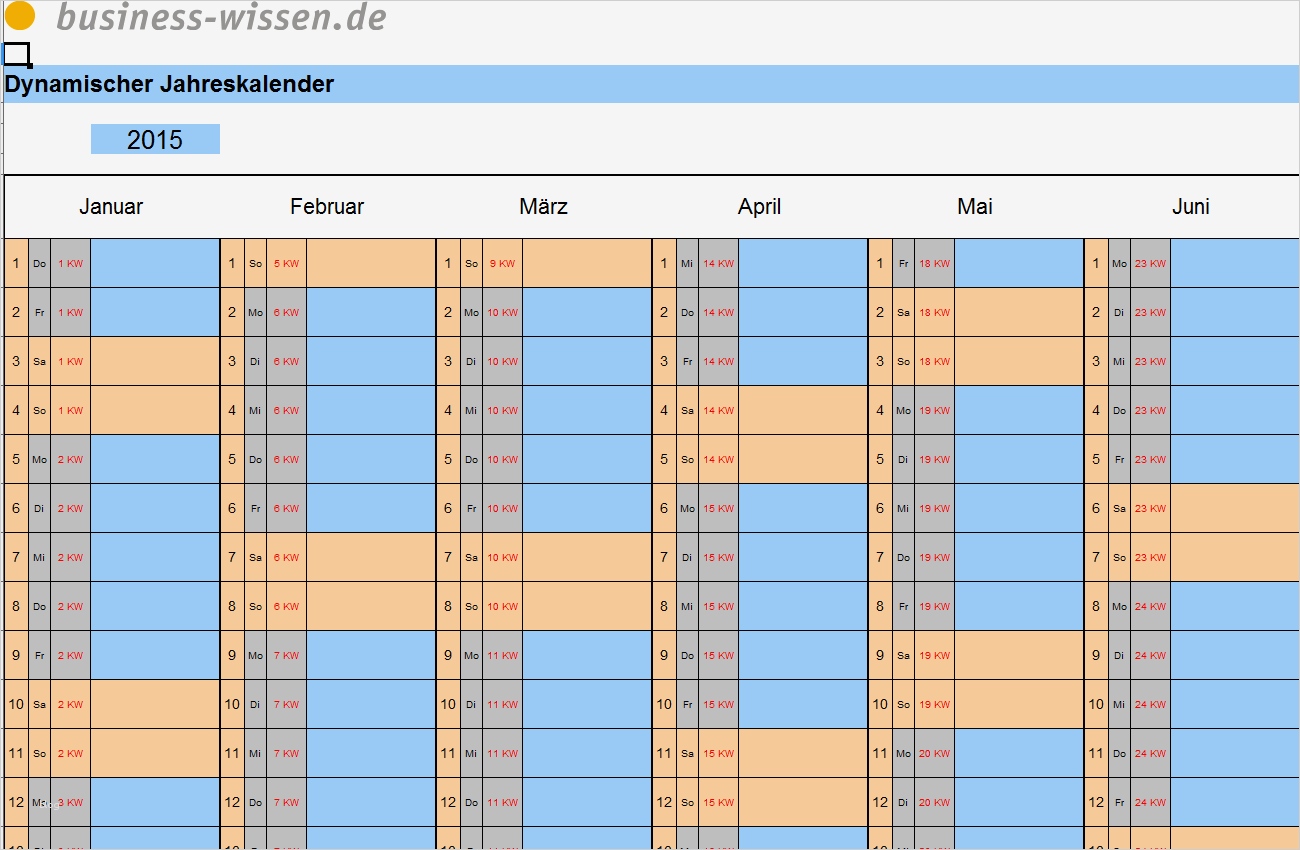
Task: Click the April month header
Action: point(759,206)
